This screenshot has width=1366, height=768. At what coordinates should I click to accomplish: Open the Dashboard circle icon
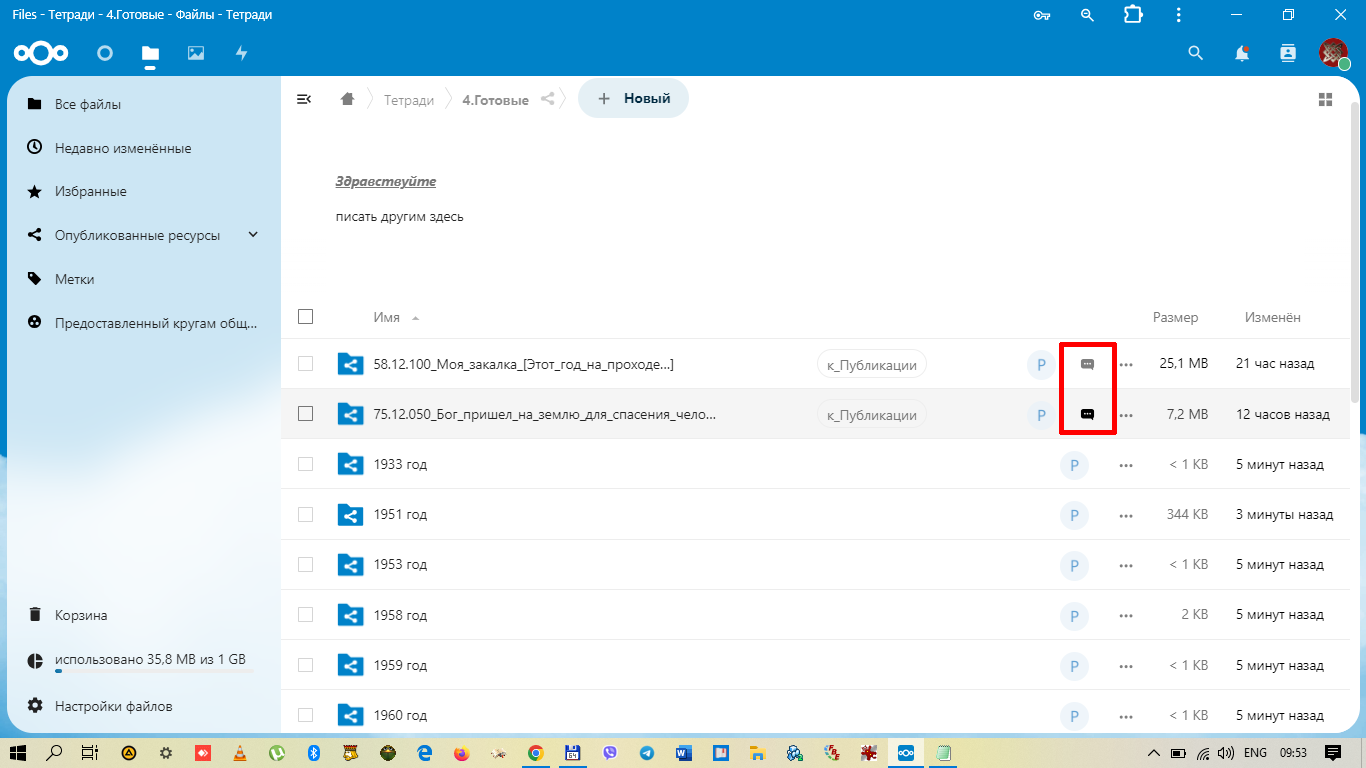105,53
